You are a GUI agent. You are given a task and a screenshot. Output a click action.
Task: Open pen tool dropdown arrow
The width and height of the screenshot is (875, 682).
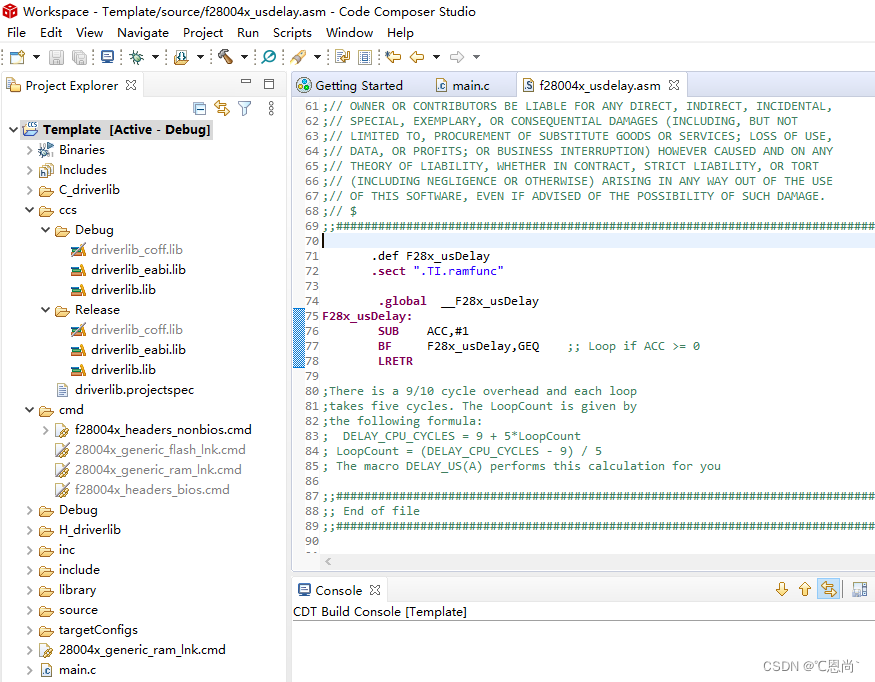click(317, 57)
